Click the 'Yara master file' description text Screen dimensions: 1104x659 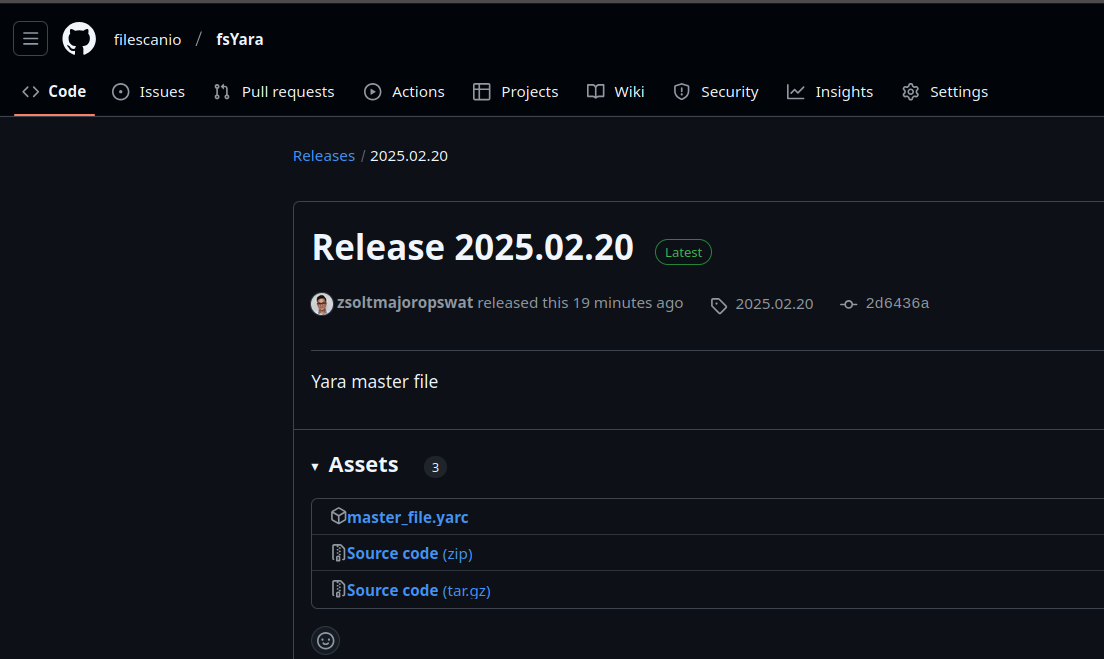click(375, 382)
